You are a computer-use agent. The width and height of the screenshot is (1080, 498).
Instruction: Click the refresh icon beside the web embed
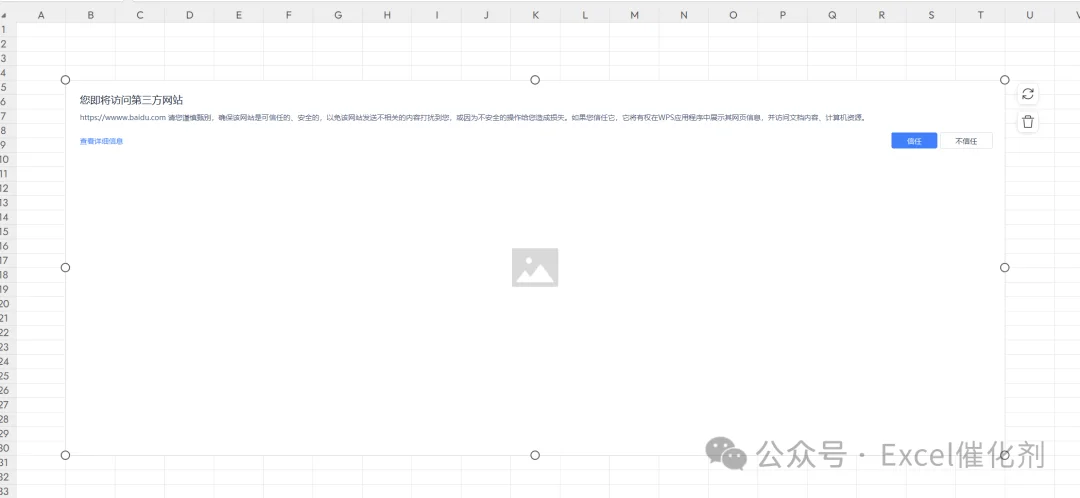coord(1028,94)
